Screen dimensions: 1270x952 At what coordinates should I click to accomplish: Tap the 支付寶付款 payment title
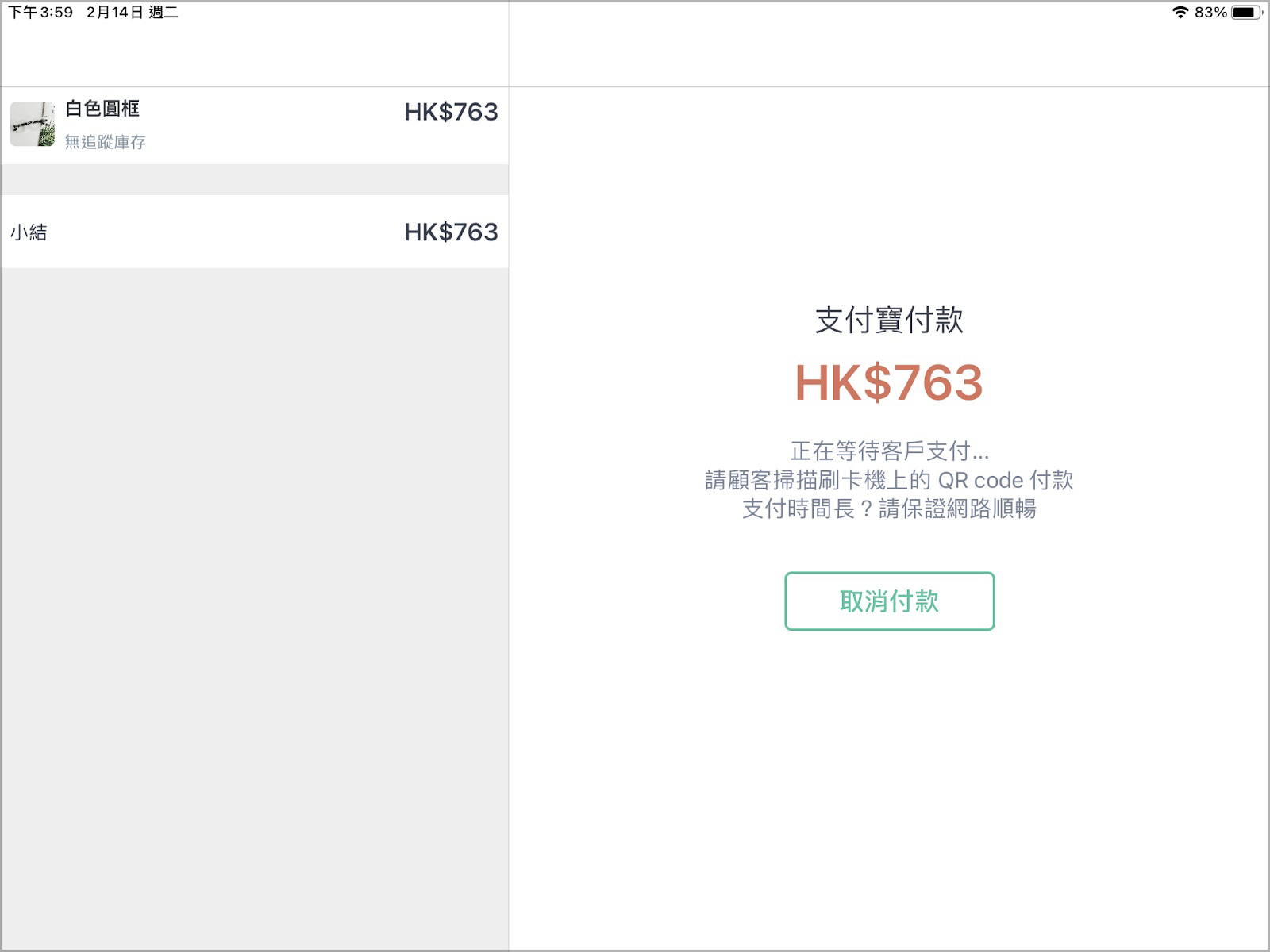click(x=889, y=321)
